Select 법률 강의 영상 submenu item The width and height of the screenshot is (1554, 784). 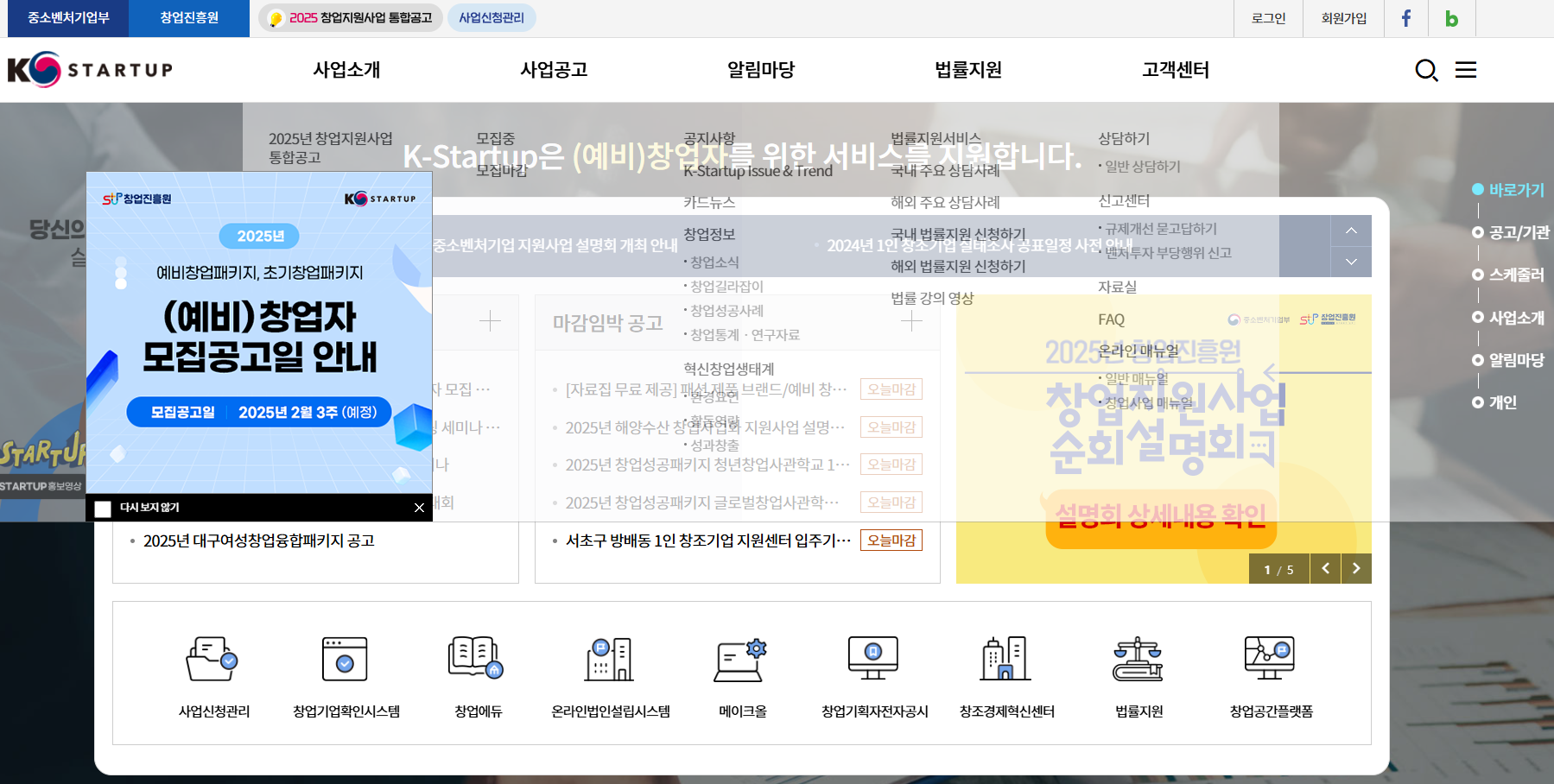(x=932, y=298)
